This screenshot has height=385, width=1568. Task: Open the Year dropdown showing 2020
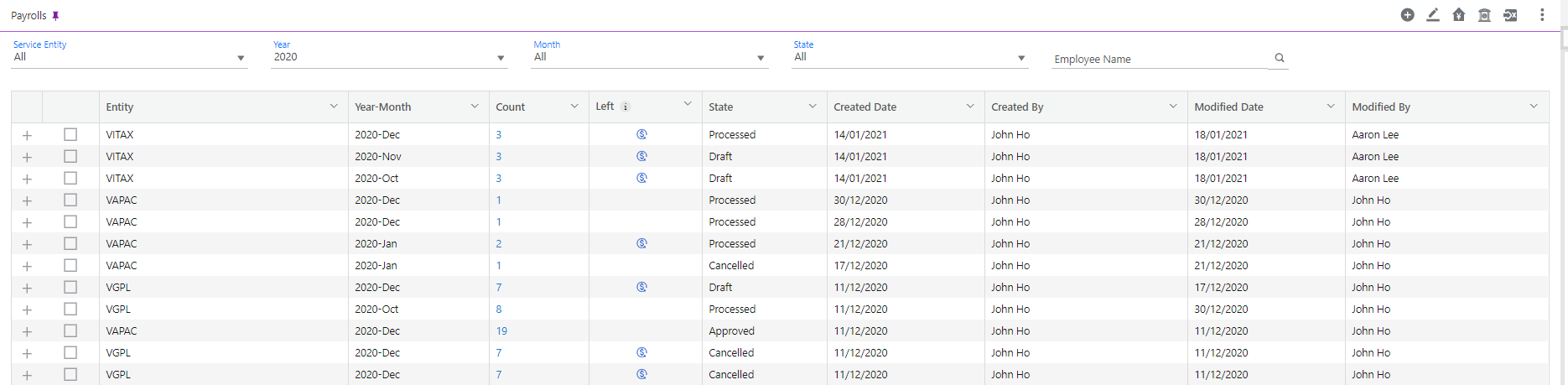pyautogui.click(x=389, y=57)
